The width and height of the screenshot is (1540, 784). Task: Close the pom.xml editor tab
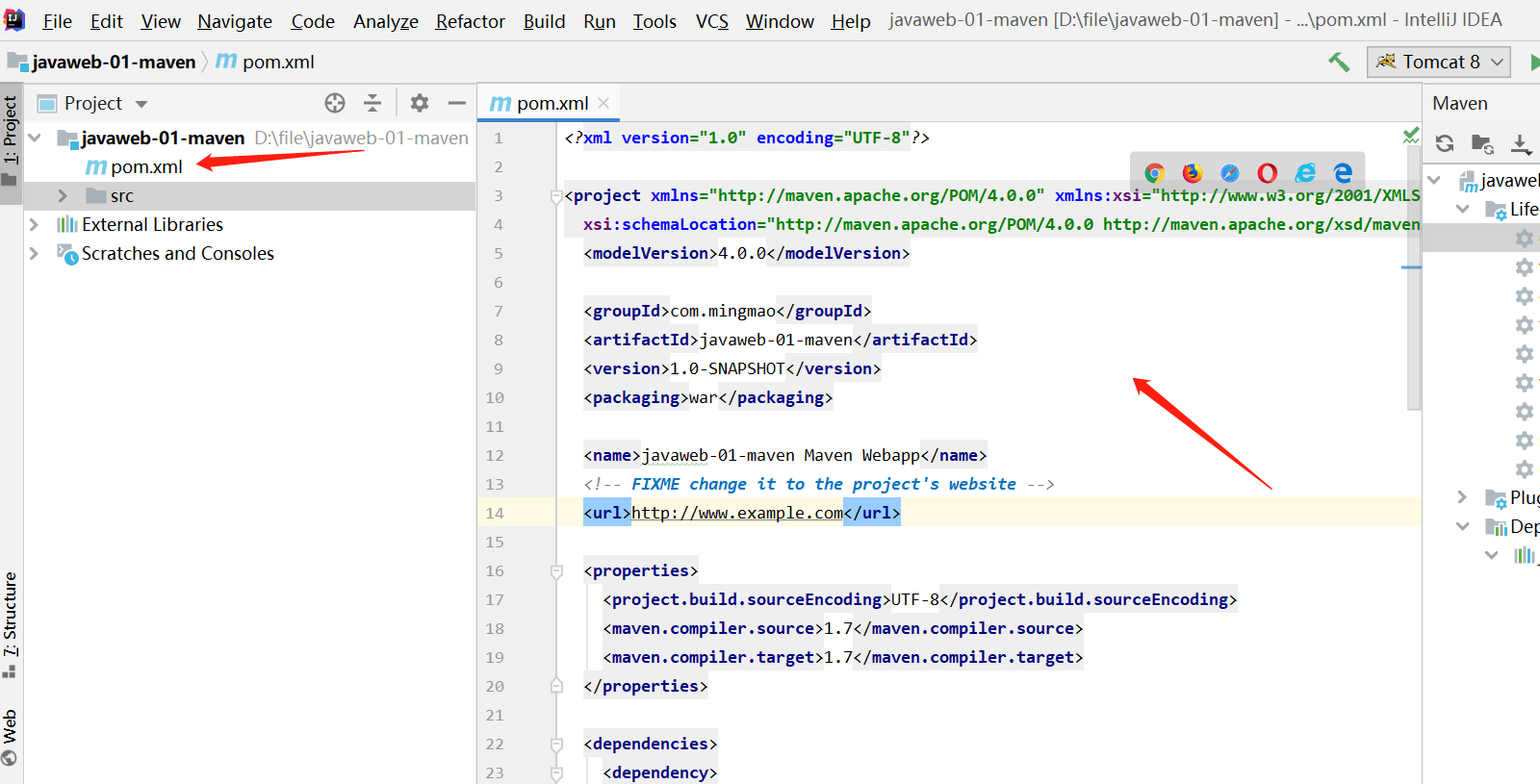[603, 103]
